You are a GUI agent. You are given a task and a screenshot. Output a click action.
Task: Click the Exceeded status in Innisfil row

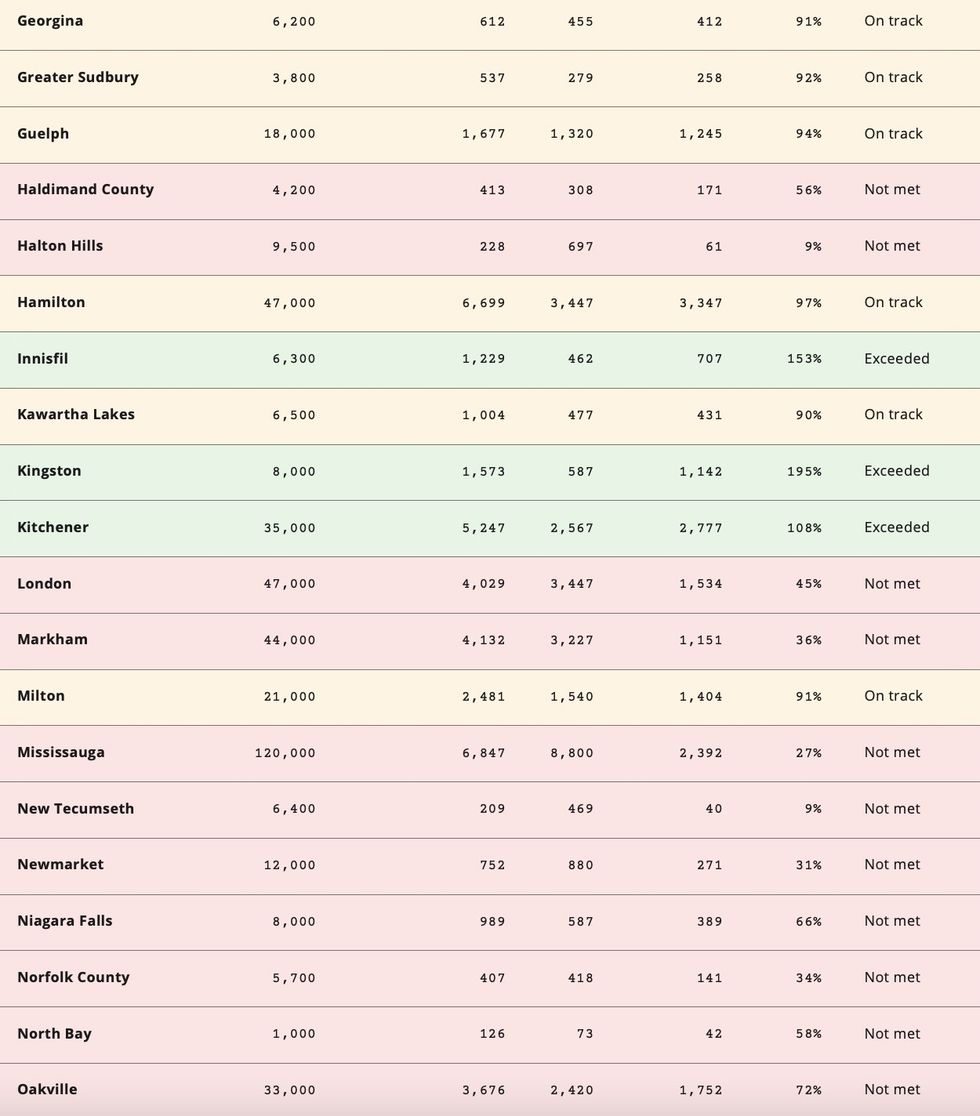[897, 358]
